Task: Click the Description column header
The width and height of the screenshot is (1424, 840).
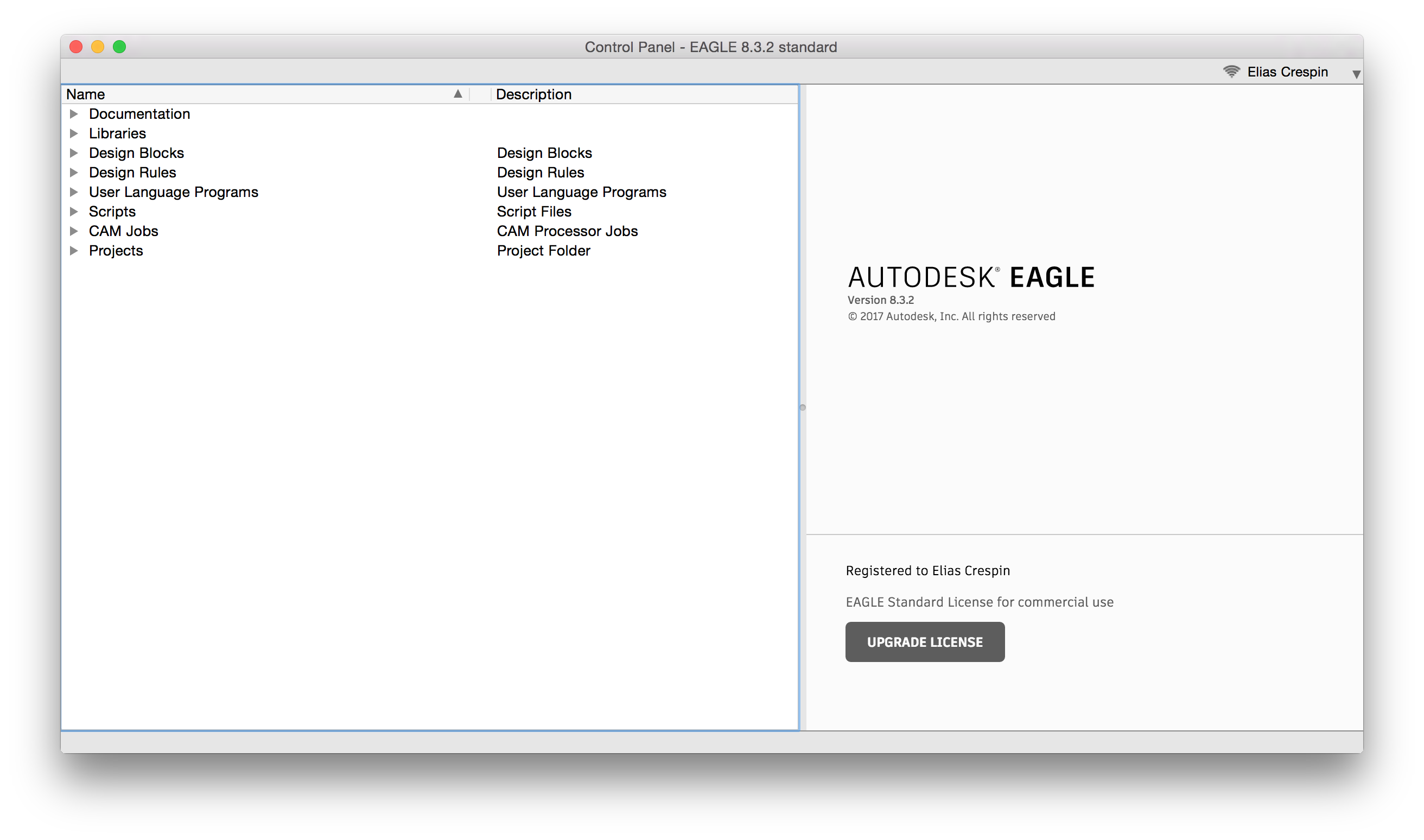Action: pyautogui.click(x=533, y=94)
